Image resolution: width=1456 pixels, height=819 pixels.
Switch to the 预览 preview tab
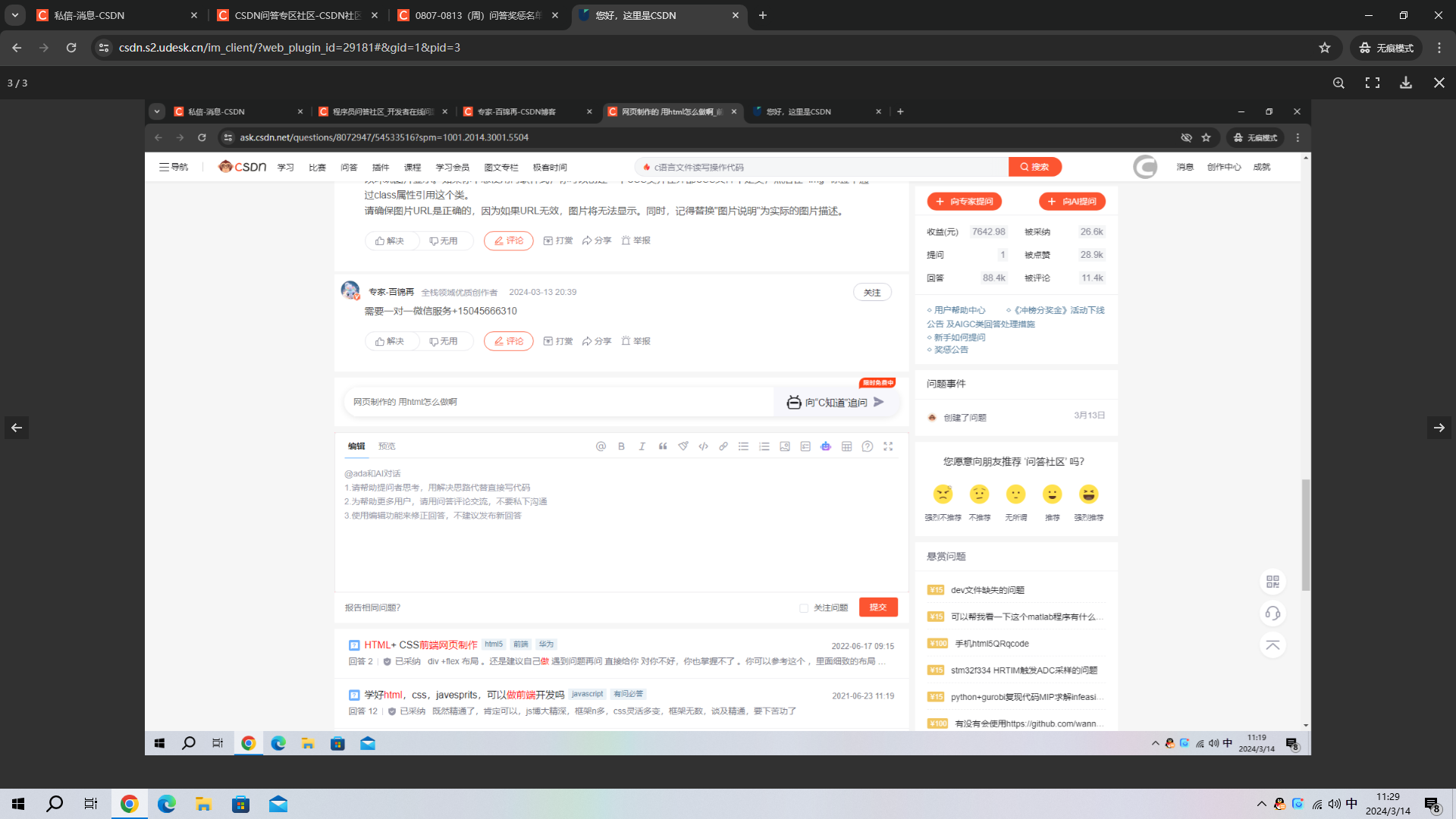click(387, 446)
